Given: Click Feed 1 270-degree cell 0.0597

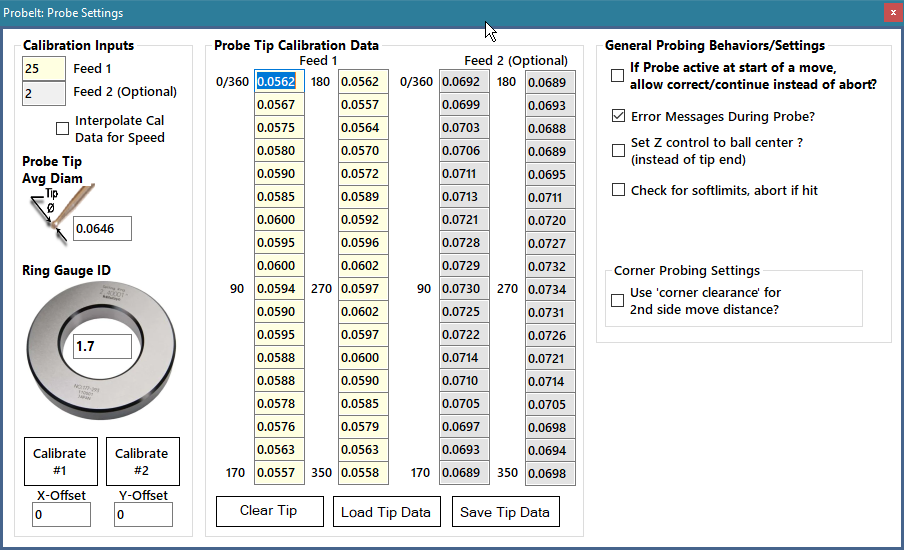Looking at the screenshot, I should (363, 288).
